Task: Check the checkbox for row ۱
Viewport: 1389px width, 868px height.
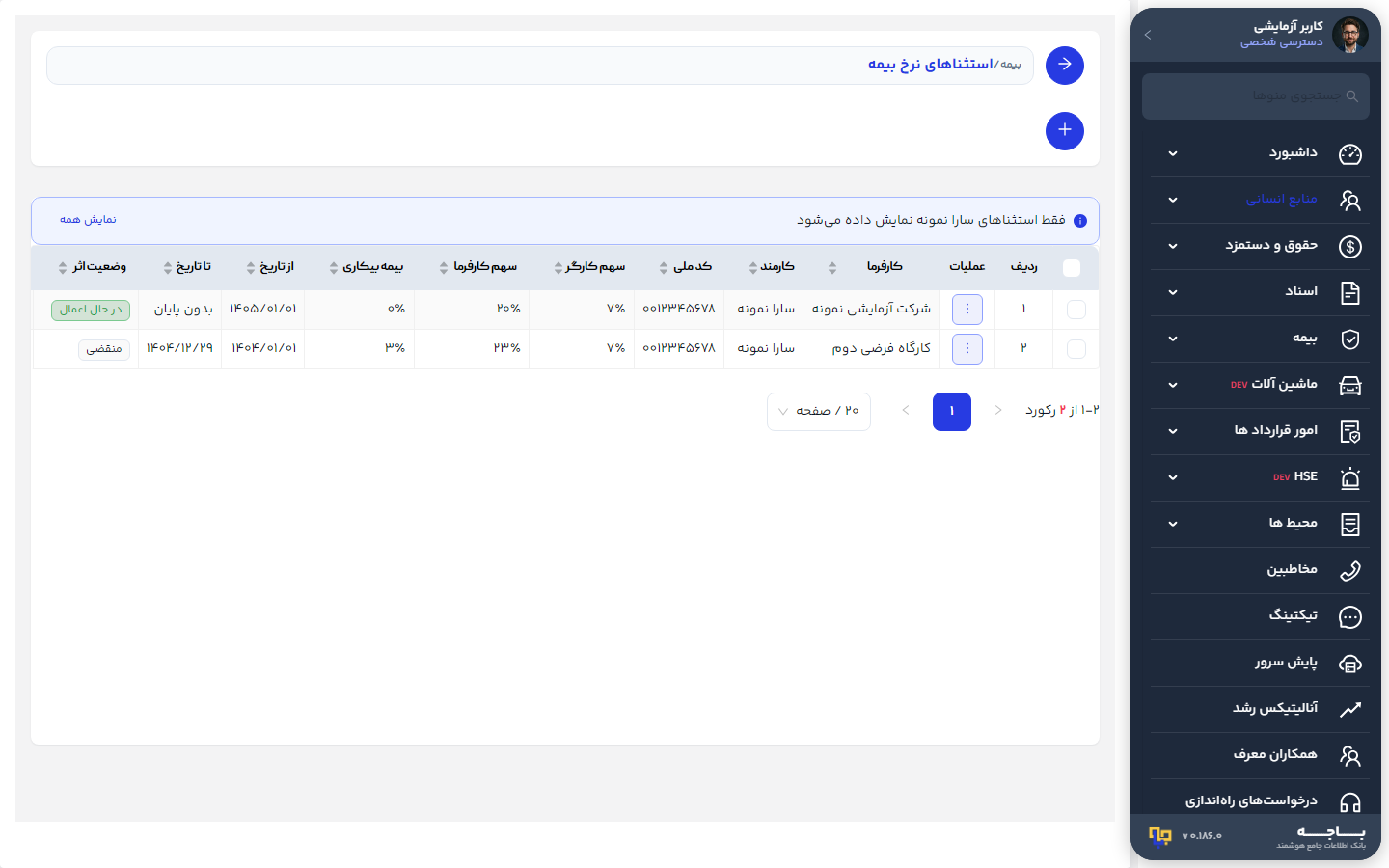Action: click(x=1076, y=310)
